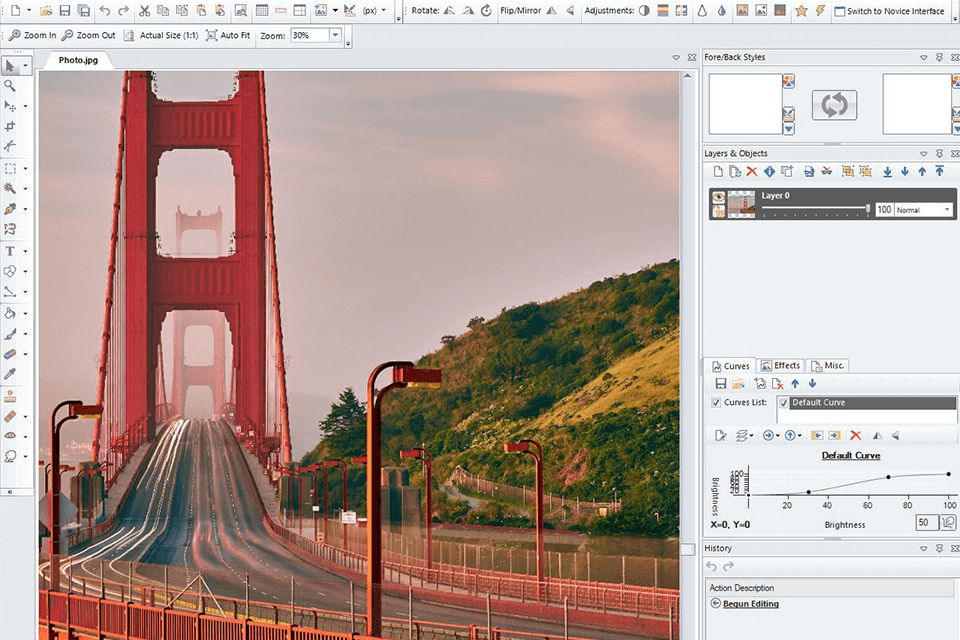Swap fore and back style swatches
Viewport: 960px width, 640px height.
pos(834,105)
